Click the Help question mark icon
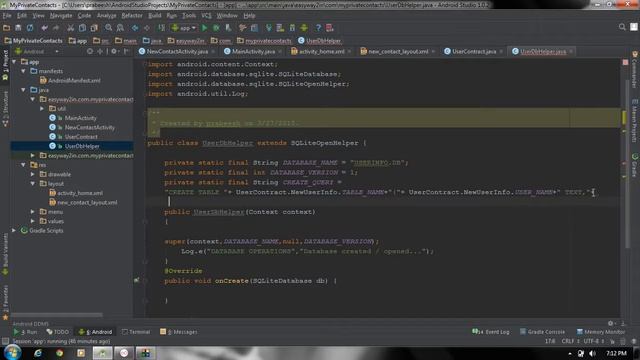Image resolution: width=640 pixels, height=360 pixels. (x=318, y=28)
